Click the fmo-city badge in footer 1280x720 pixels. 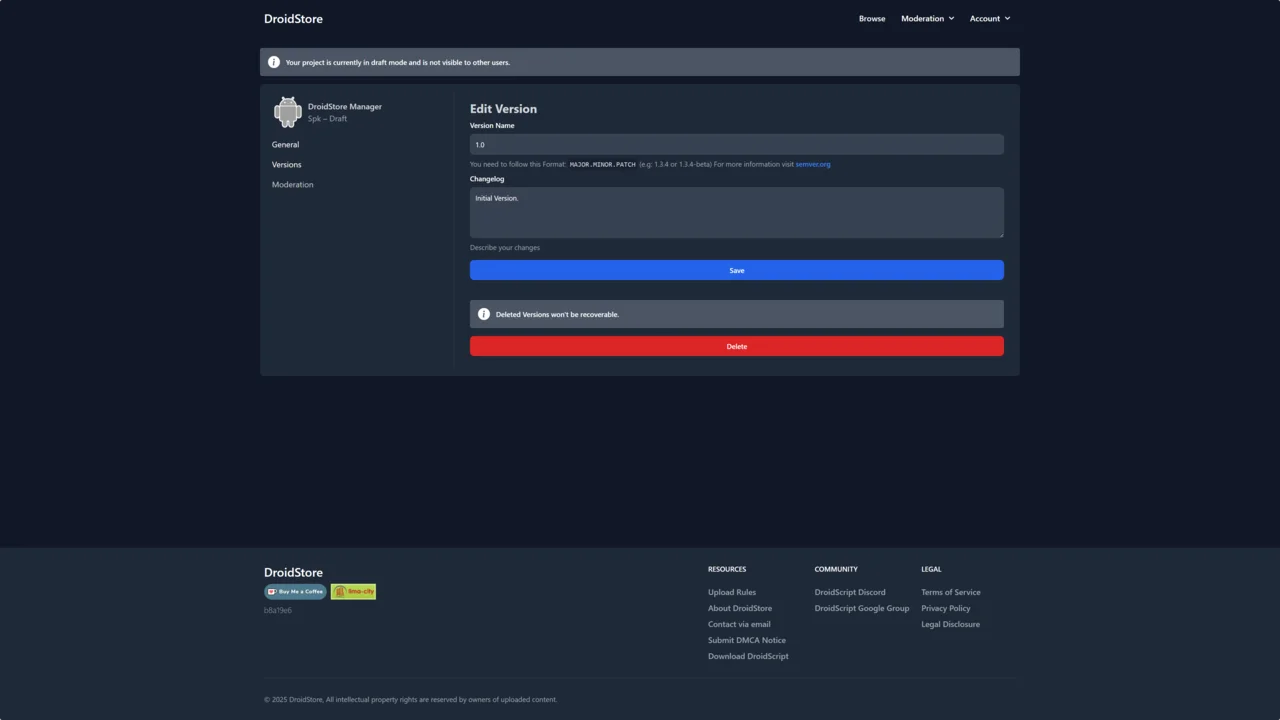pos(353,591)
